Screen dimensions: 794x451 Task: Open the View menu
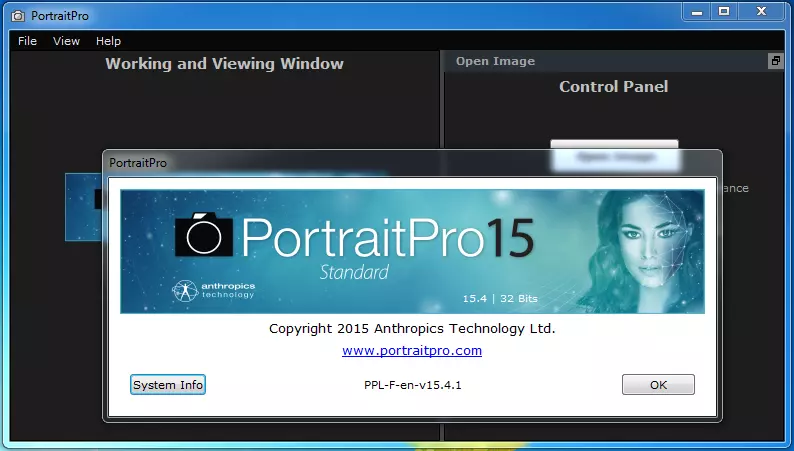[66, 41]
